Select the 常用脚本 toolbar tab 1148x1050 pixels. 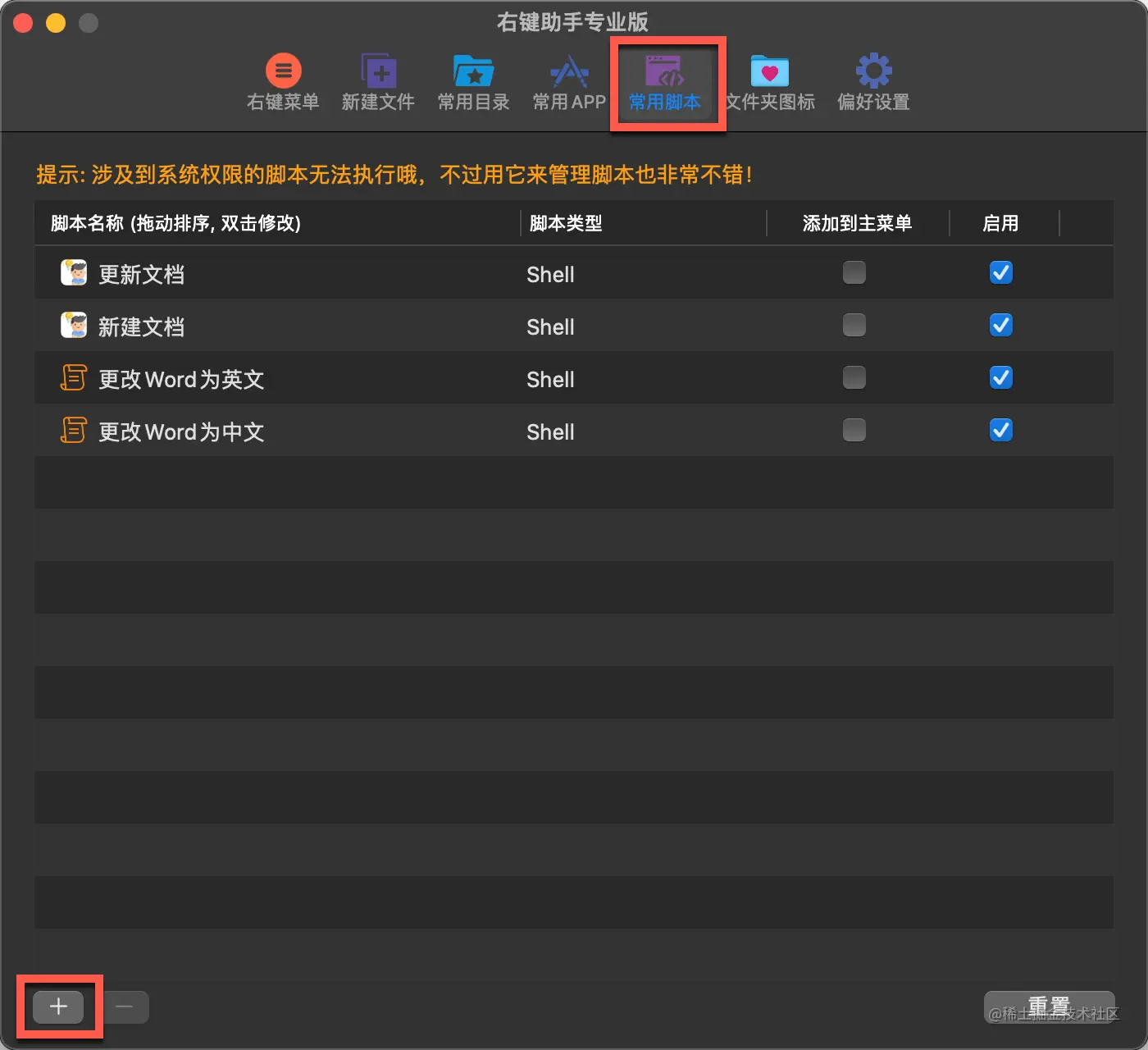pos(665,82)
